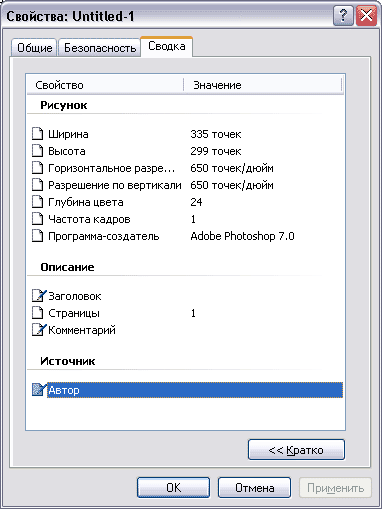382x509 pixels.
Task: Click the editable icon beside Комментарий
Action: tap(39, 330)
